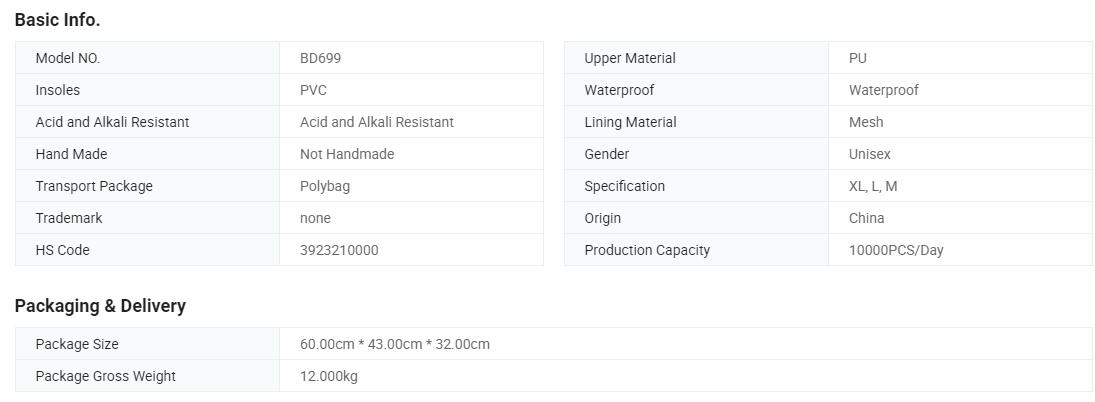Select the Unisex gender value
Screen dimensions: 1095x402
pos(869,154)
